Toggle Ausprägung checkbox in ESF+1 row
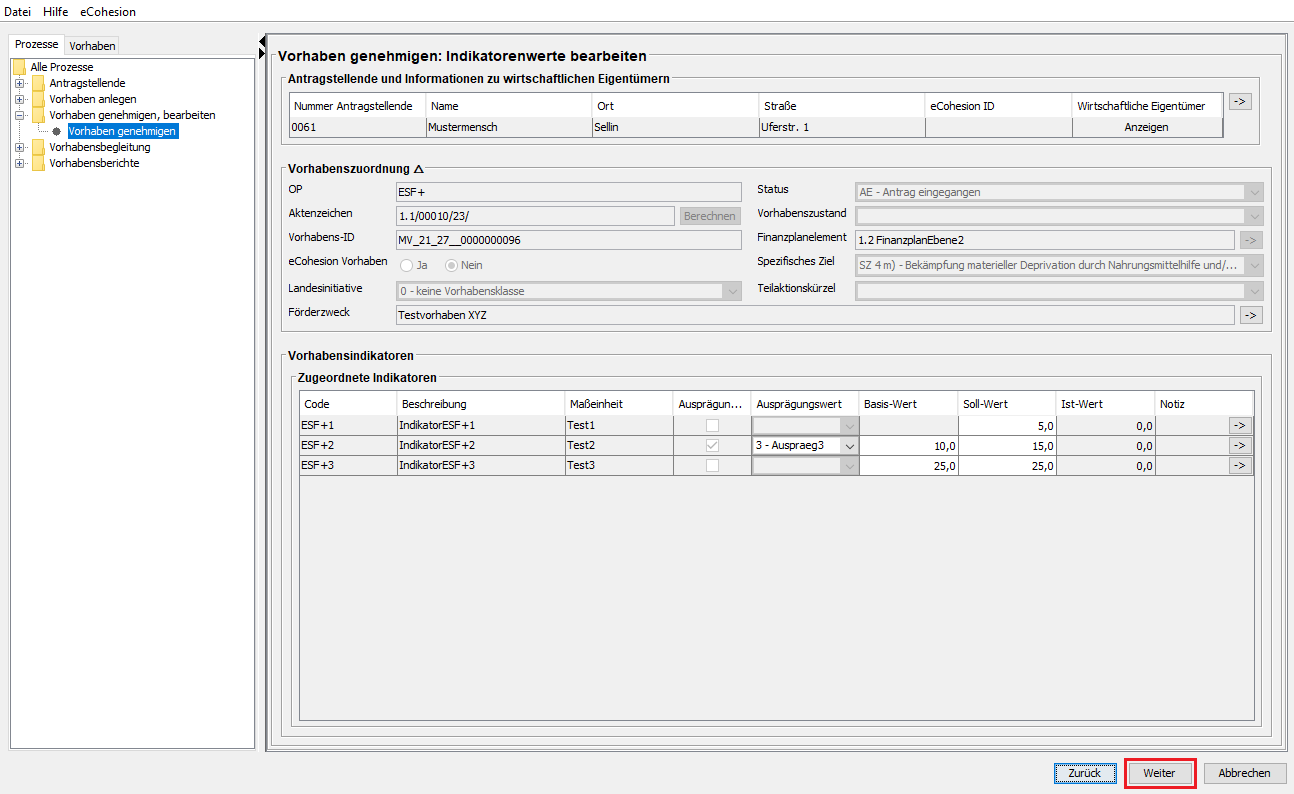The height and width of the screenshot is (794, 1294). 712,426
